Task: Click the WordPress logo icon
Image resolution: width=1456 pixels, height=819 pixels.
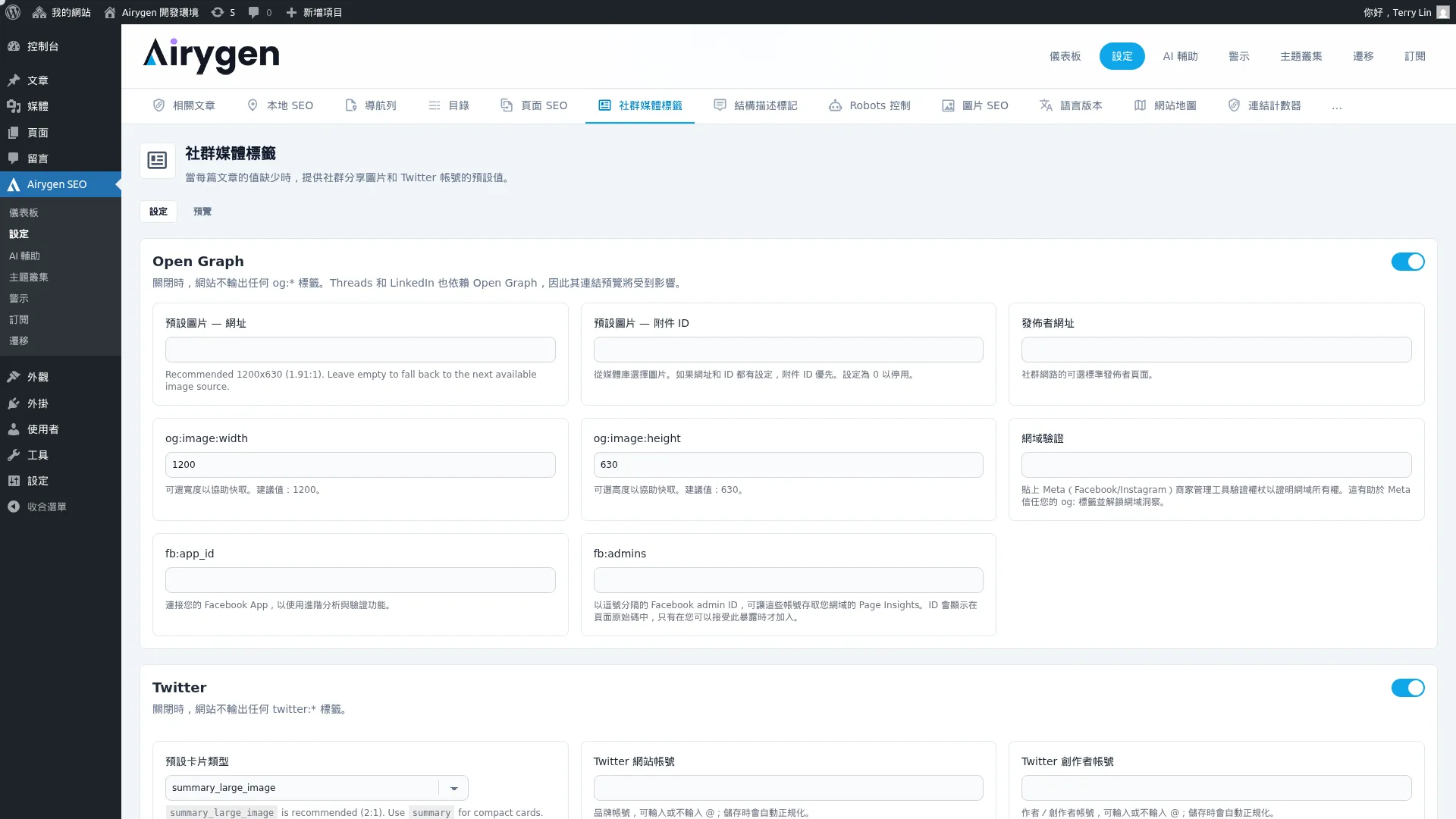Action: [13, 12]
